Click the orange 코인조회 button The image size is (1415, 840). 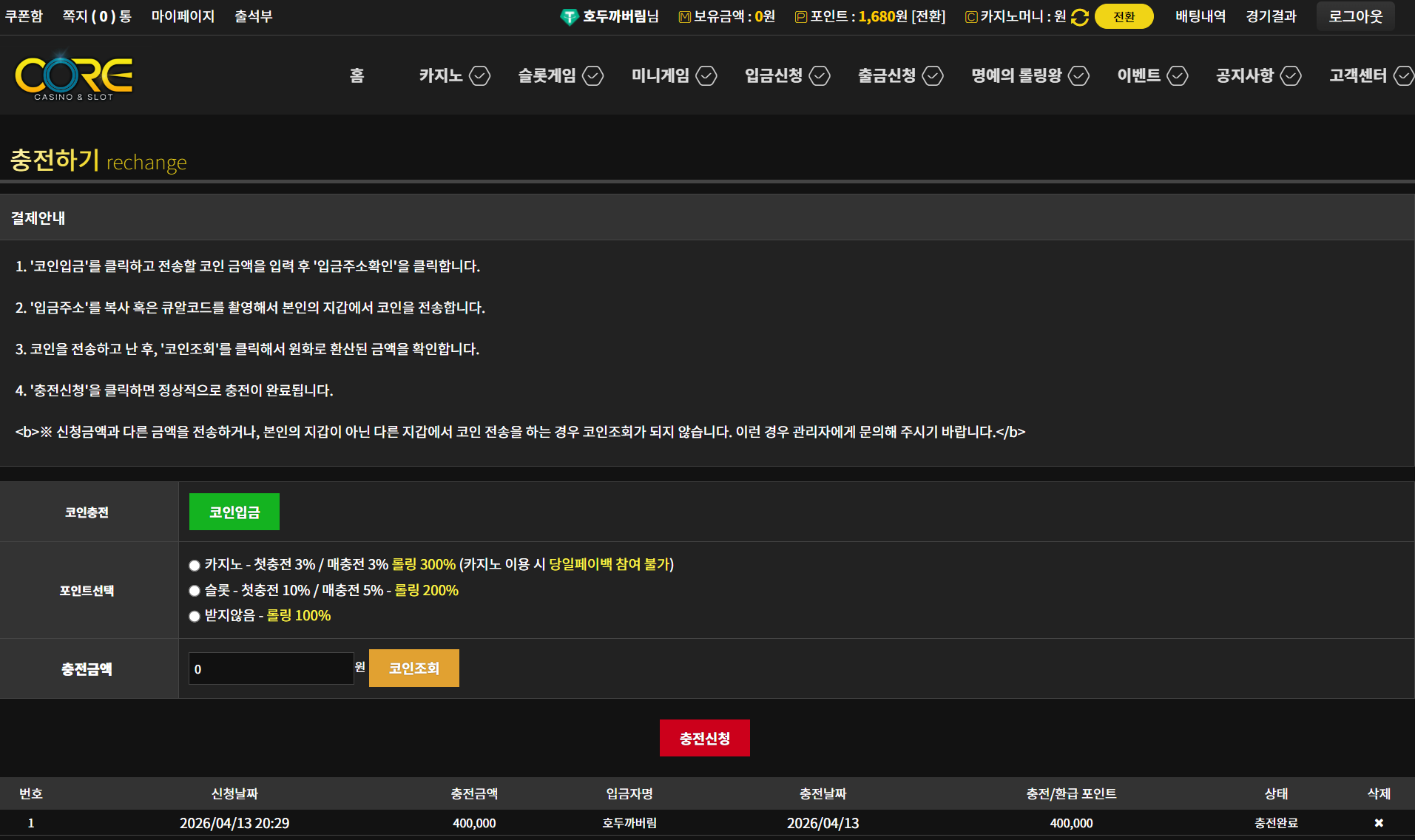(413, 668)
